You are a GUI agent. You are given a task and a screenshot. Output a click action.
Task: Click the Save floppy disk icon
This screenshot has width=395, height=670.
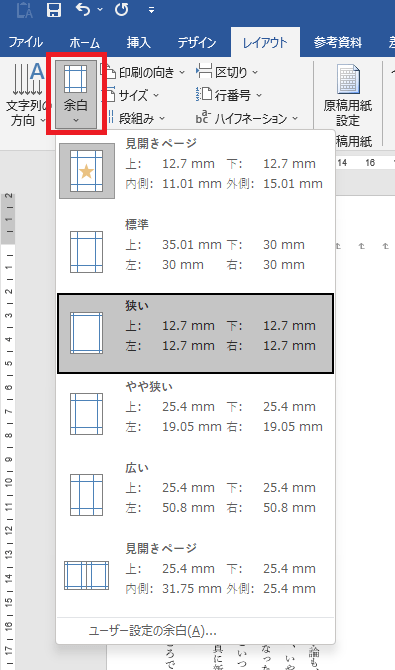click(54, 9)
